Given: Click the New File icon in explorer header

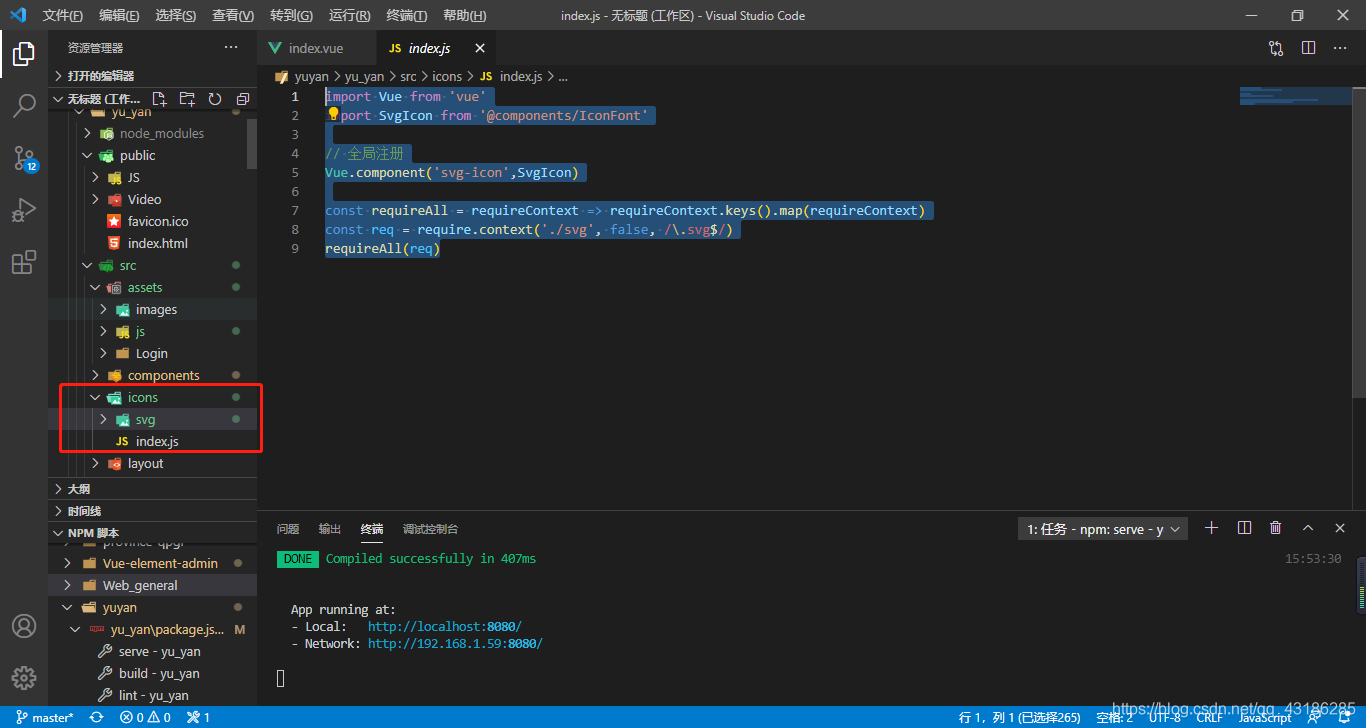Looking at the screenshot, I should click(159, 99).
